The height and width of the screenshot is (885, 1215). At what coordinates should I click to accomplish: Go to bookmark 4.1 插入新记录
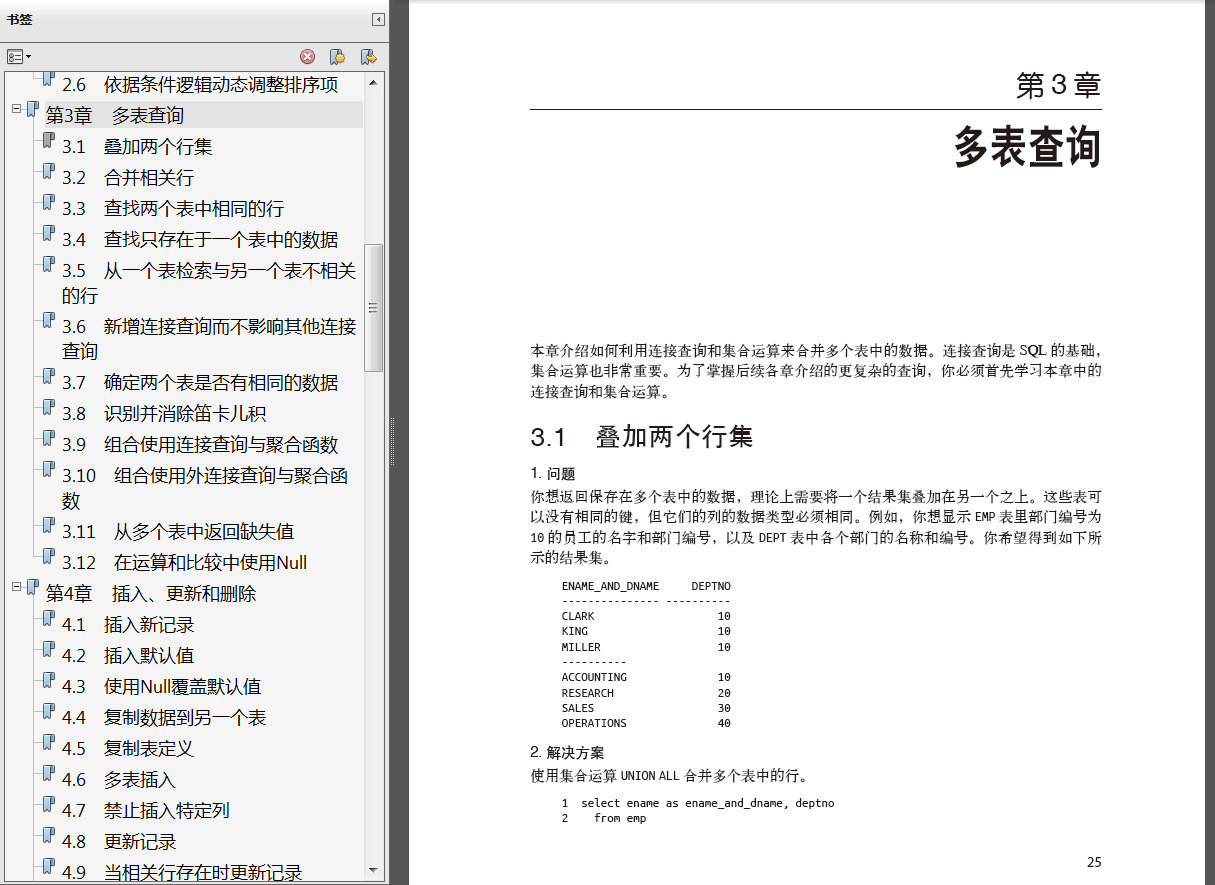[128, 625]
